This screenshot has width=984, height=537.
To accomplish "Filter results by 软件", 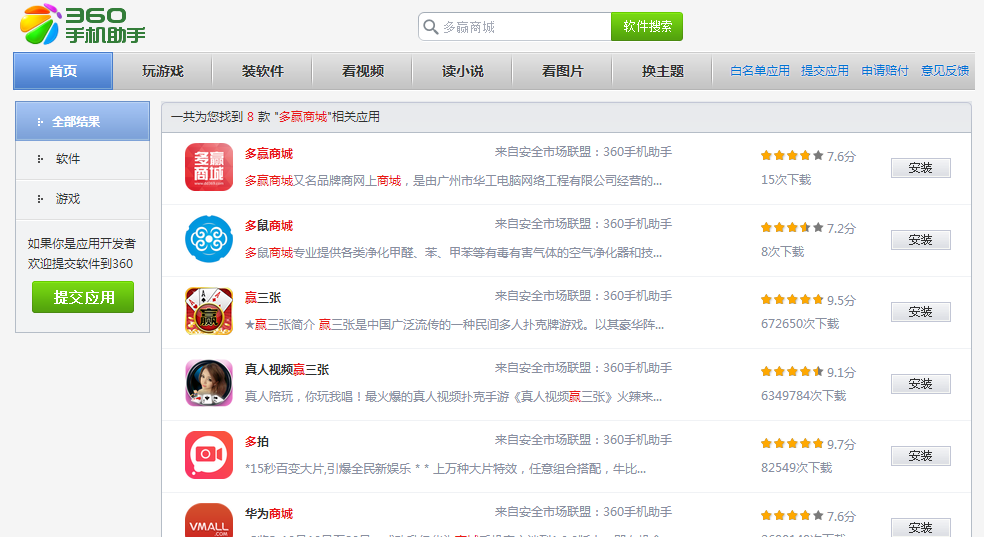I will coord(82,159).
